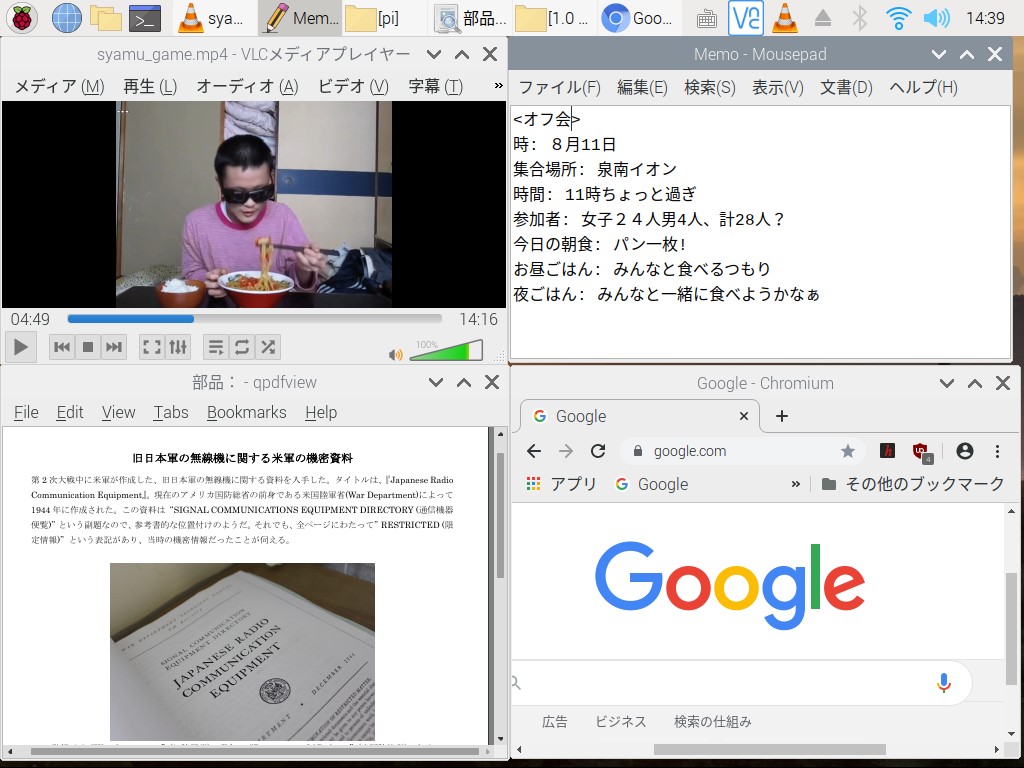Click the ビジネス link on Google page
This screenshot has height=768, width=1024.
(620, 722)
